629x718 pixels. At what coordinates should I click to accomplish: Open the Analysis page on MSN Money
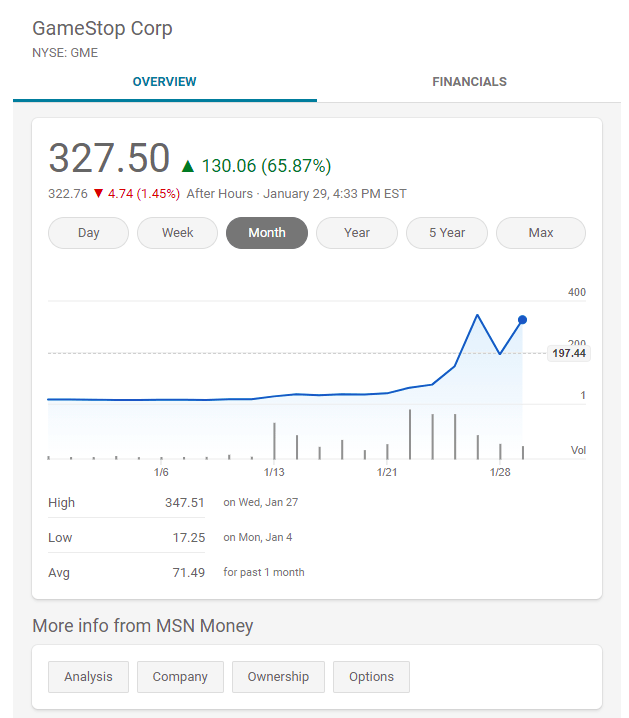coord(88,677)
